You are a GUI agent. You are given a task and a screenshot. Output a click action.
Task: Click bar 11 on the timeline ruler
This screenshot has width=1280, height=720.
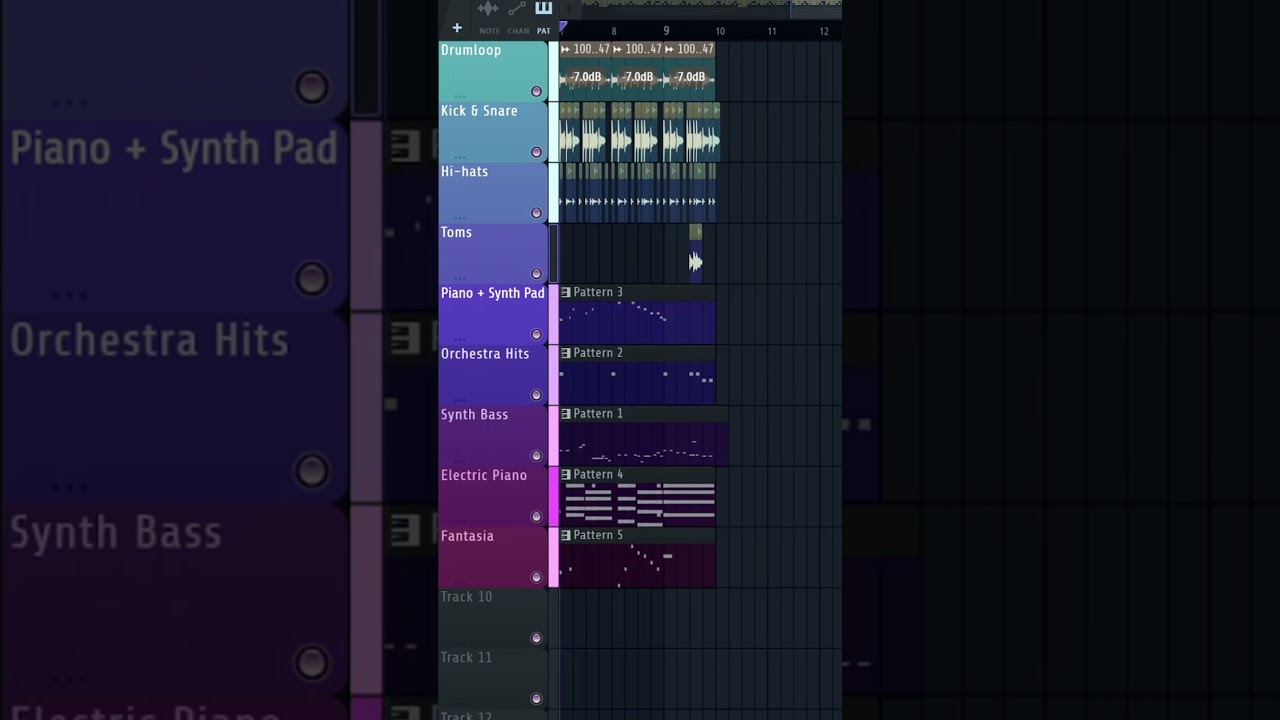[x=772, y=32]
